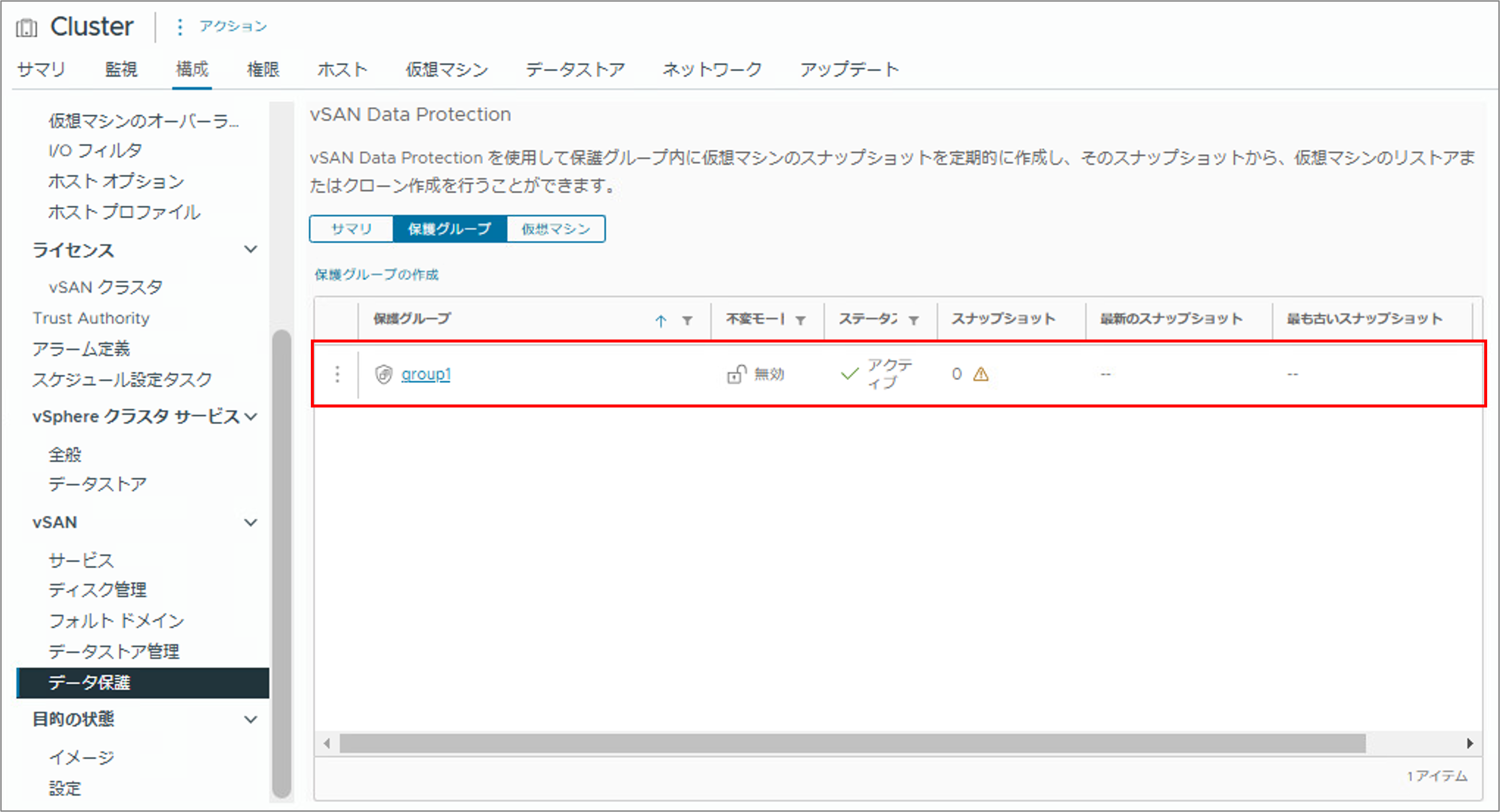Viewport: 1500px width, 812px height.
Task: Click the filter icon in the 保護グループ column
Action: (x=687, y=320)
